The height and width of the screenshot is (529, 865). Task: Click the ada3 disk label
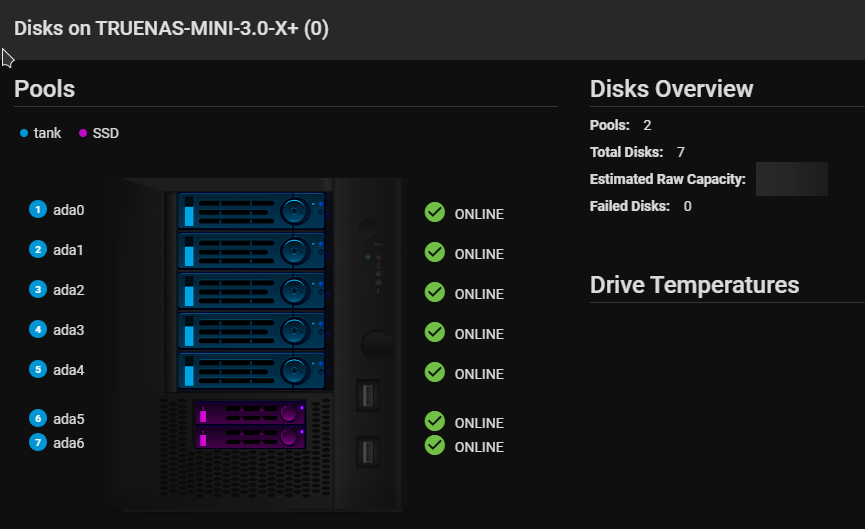pyautogui.click(x=68, y=330)
